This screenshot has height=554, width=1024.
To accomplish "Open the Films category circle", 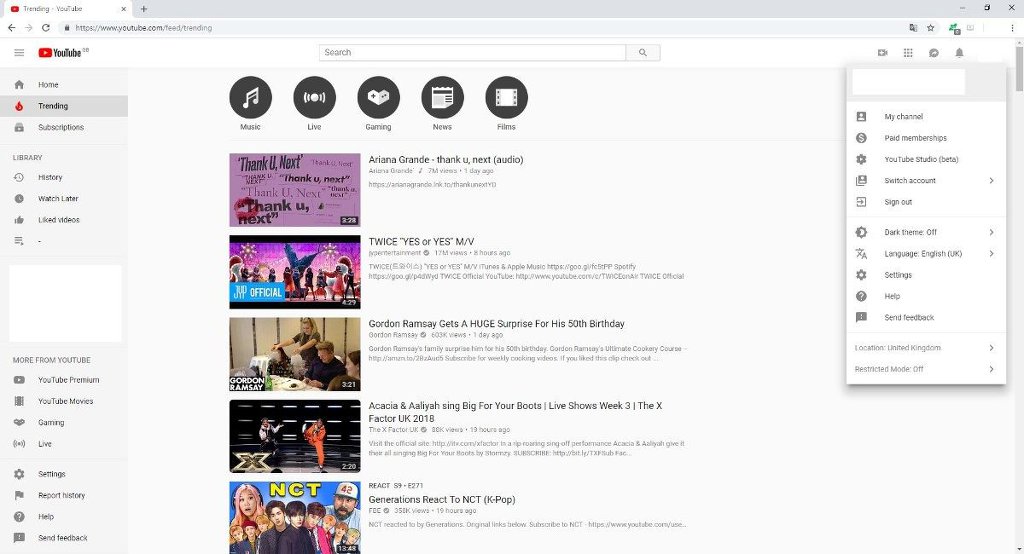I will click(x=506, y=97).
